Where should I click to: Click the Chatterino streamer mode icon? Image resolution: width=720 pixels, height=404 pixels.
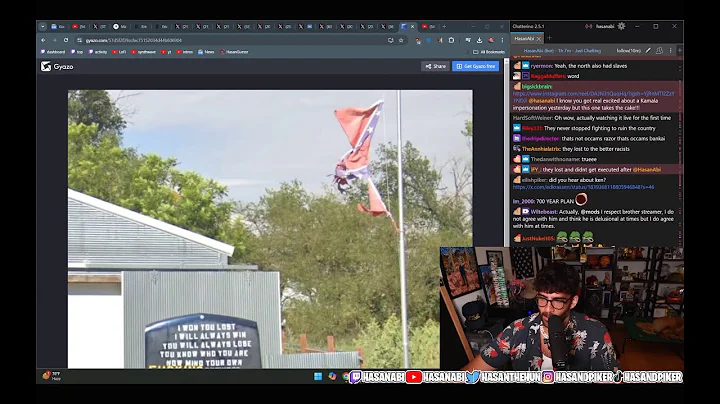(x=588, y=26)
